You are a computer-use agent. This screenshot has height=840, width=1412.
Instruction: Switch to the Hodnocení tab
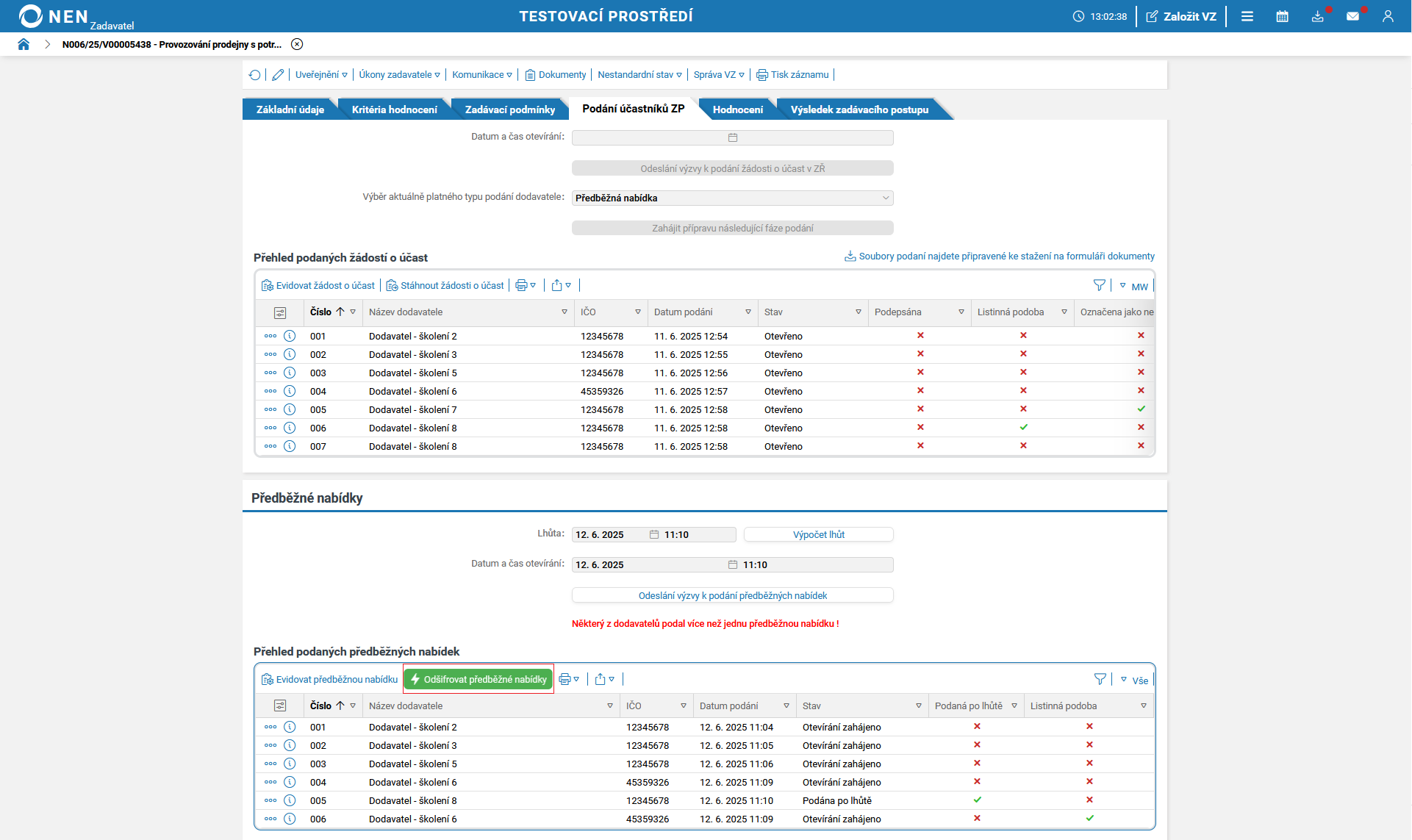[x=737, y=110]
